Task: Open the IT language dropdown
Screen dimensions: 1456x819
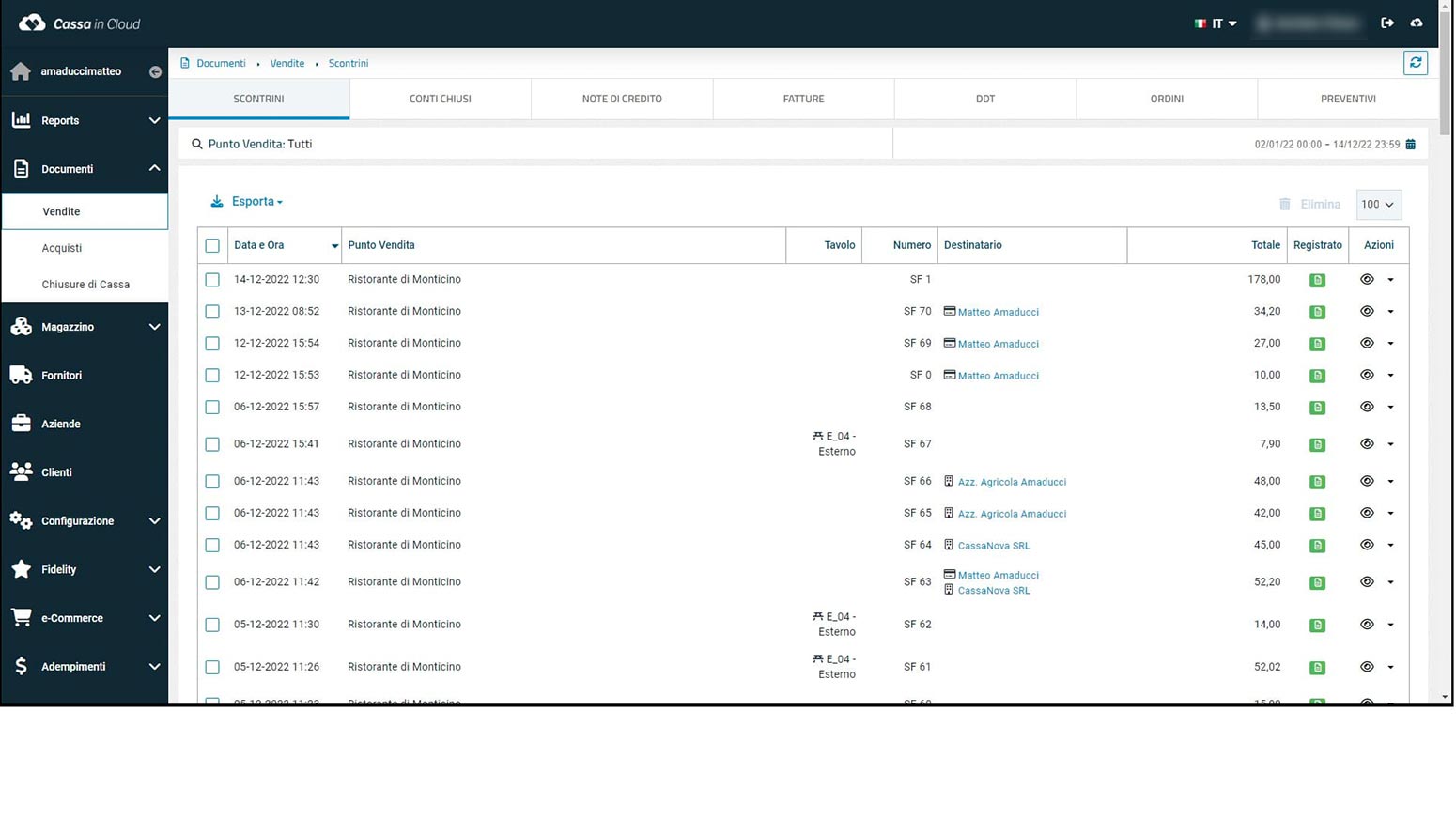Action: coord(1216,23)
